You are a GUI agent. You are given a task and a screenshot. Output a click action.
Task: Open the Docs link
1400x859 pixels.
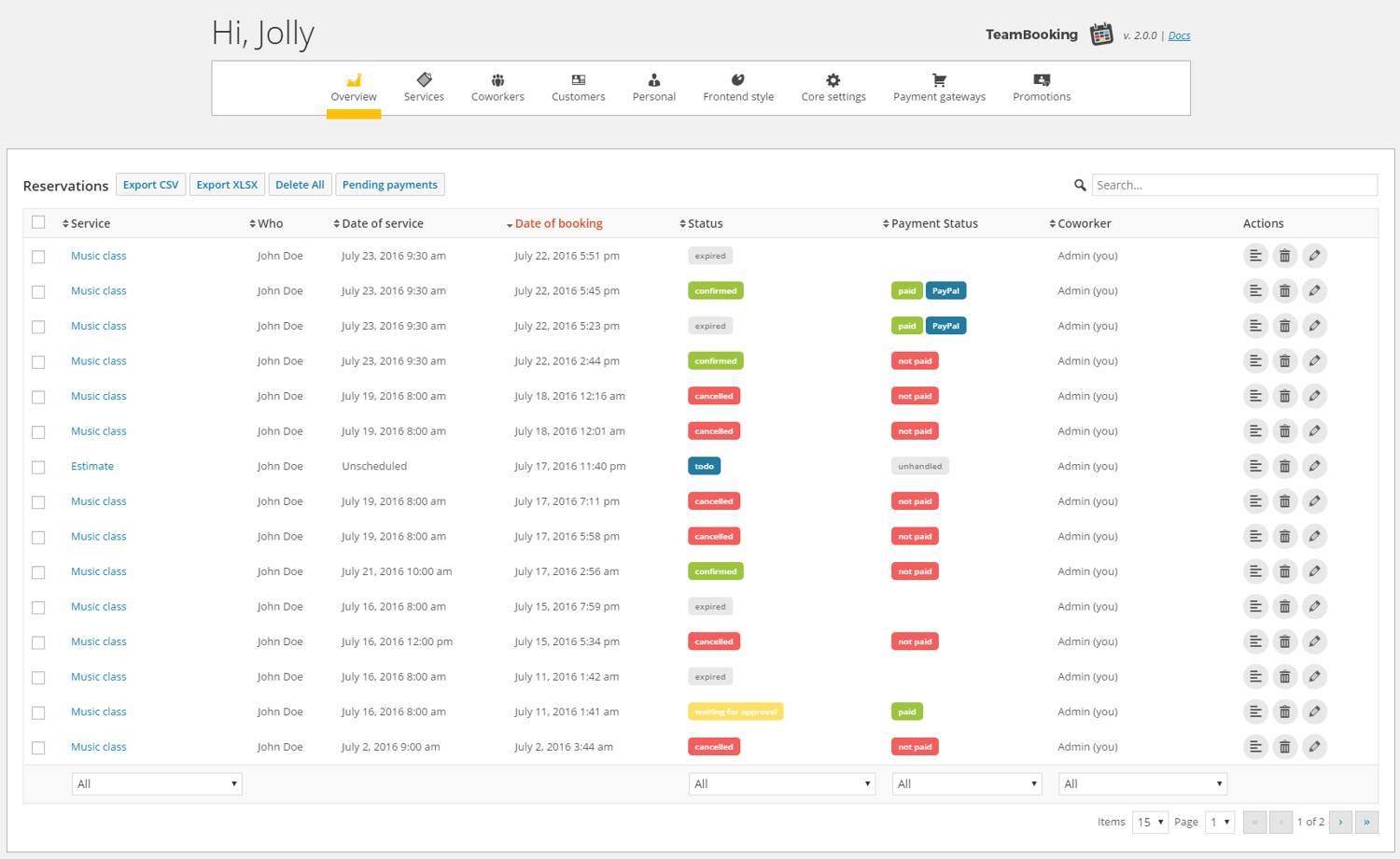[x=1179, y=35]
